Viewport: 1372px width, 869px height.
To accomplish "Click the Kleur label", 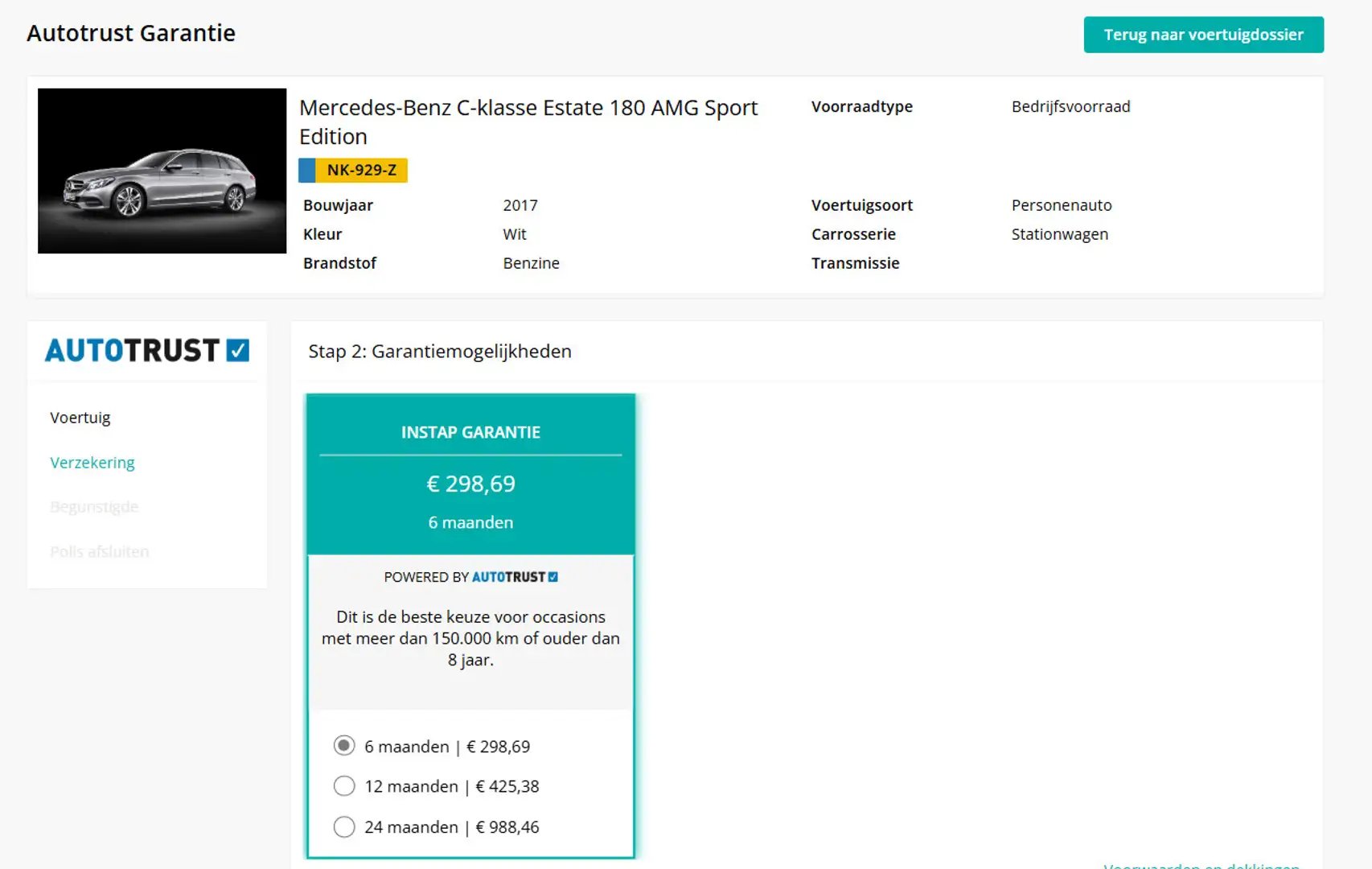I will click(x=322, y=234).
